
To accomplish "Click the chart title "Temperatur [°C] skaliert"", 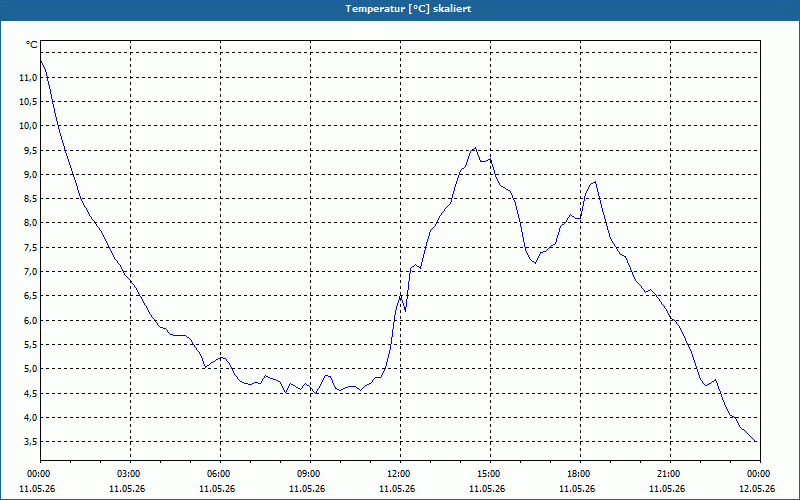I will 408,9.
